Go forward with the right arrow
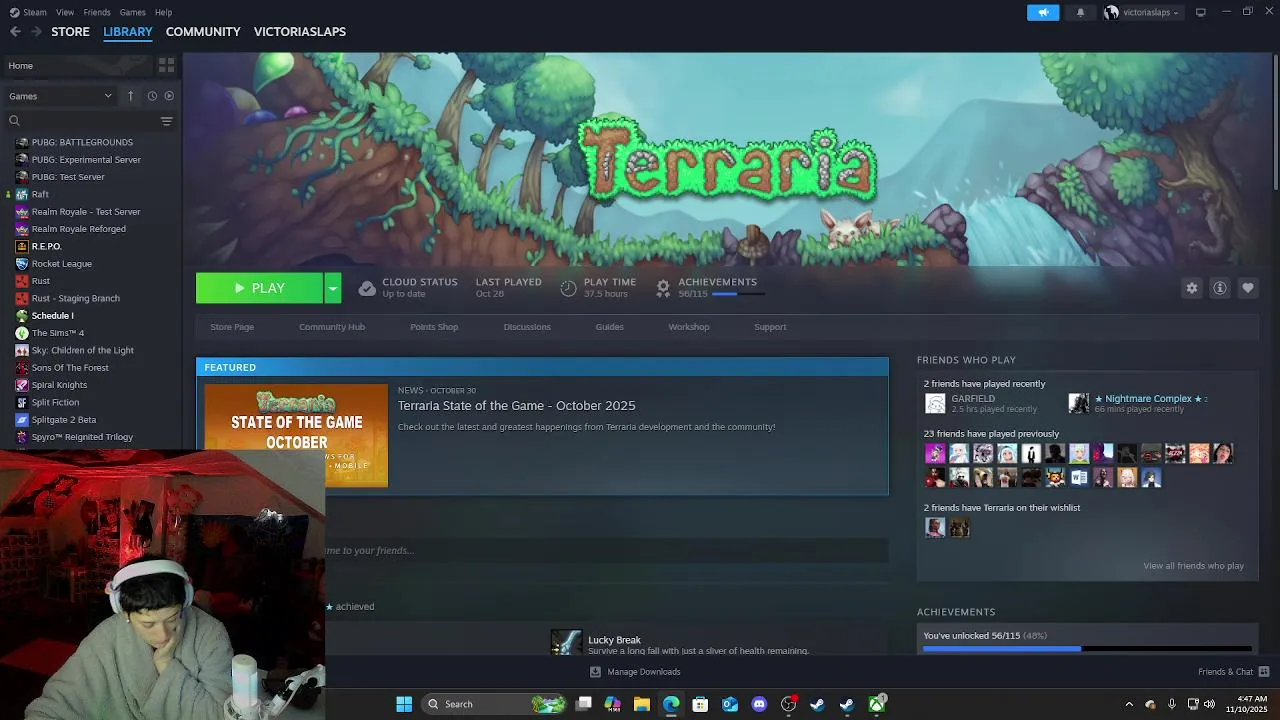 36,31
